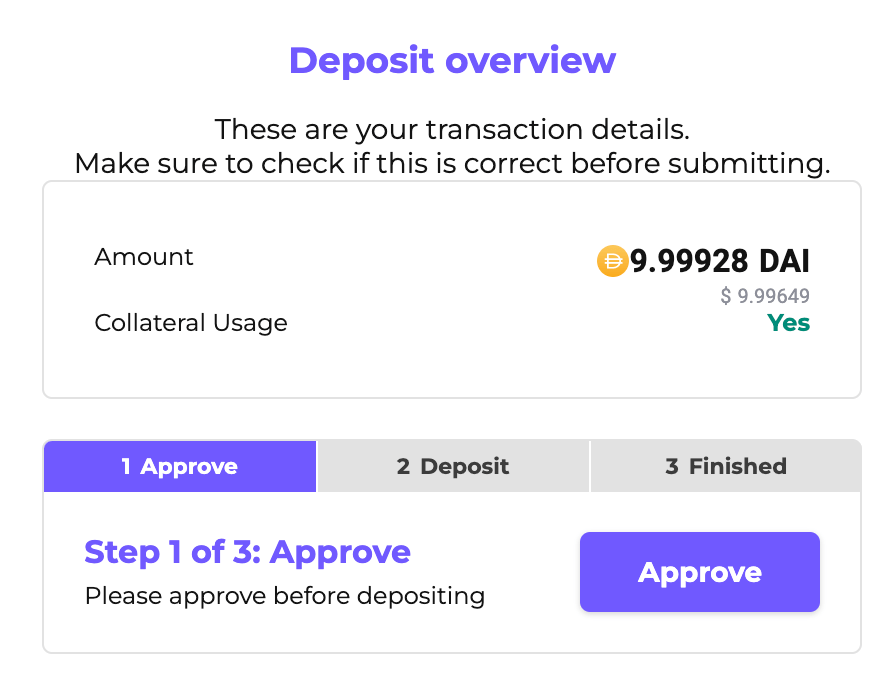This screenshot has height=692, width=894.
Task: Open the 3 Finished step tab
Action: [726, 466]
